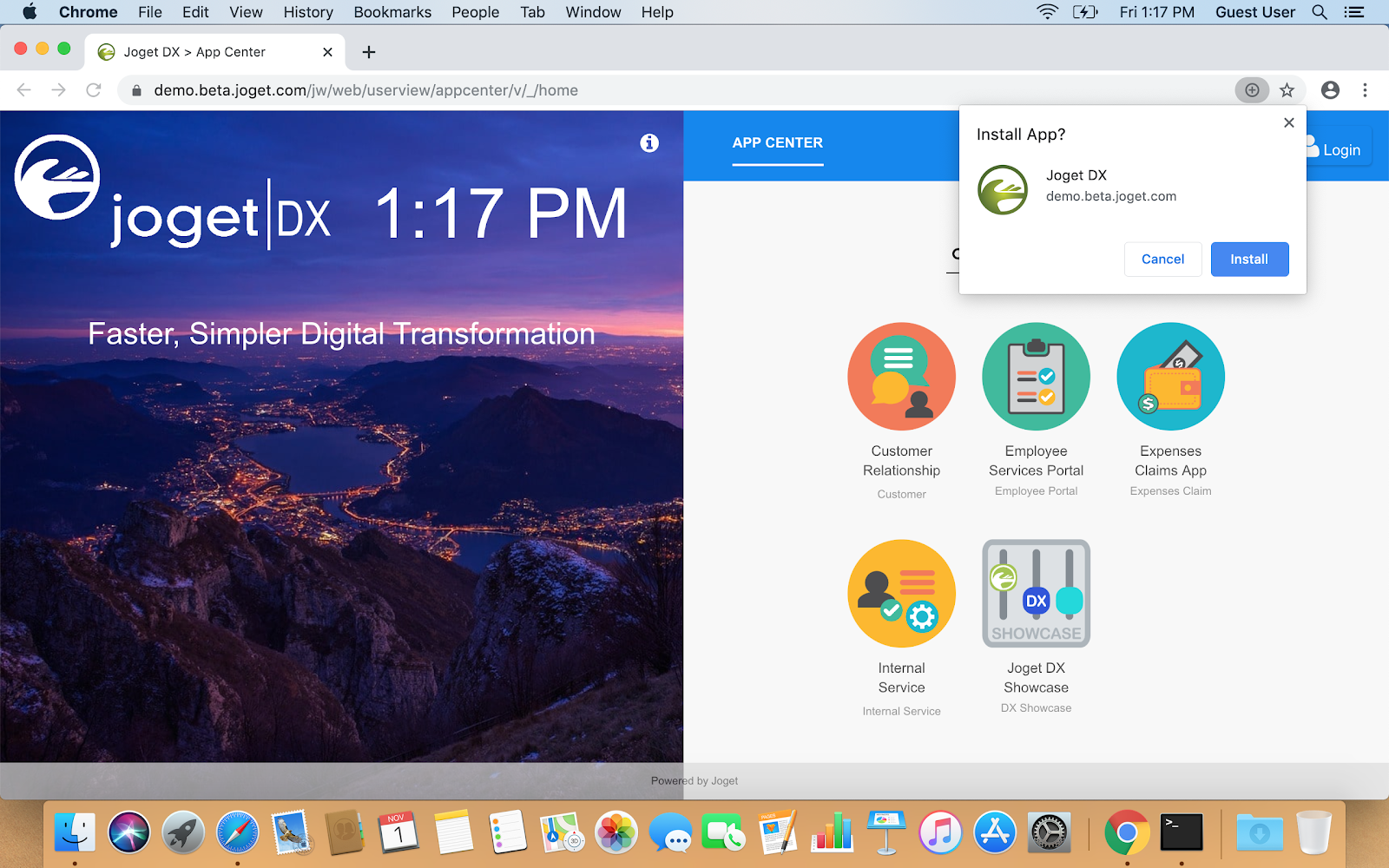Viewport: 1389px width, 868px height.
Task: Open the Window menu
Action: click(x=593, y=12)
